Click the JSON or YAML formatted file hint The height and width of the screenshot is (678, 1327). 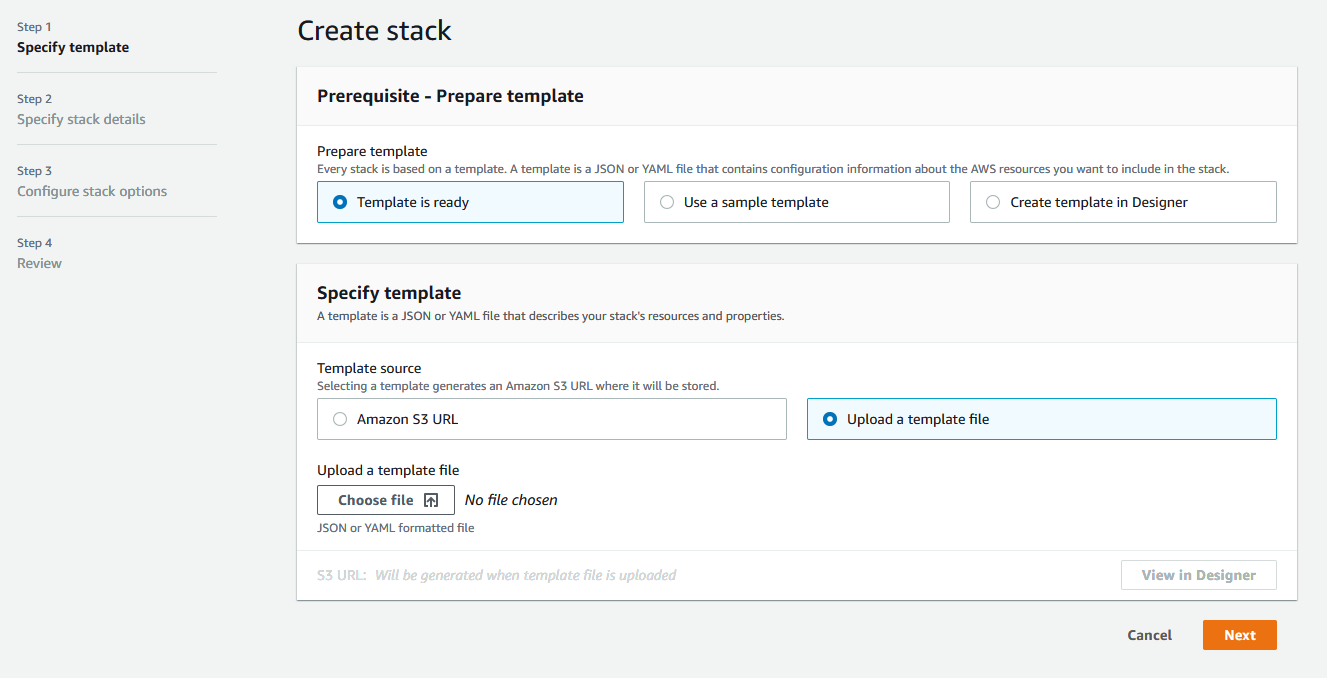[x=396, y=528]
